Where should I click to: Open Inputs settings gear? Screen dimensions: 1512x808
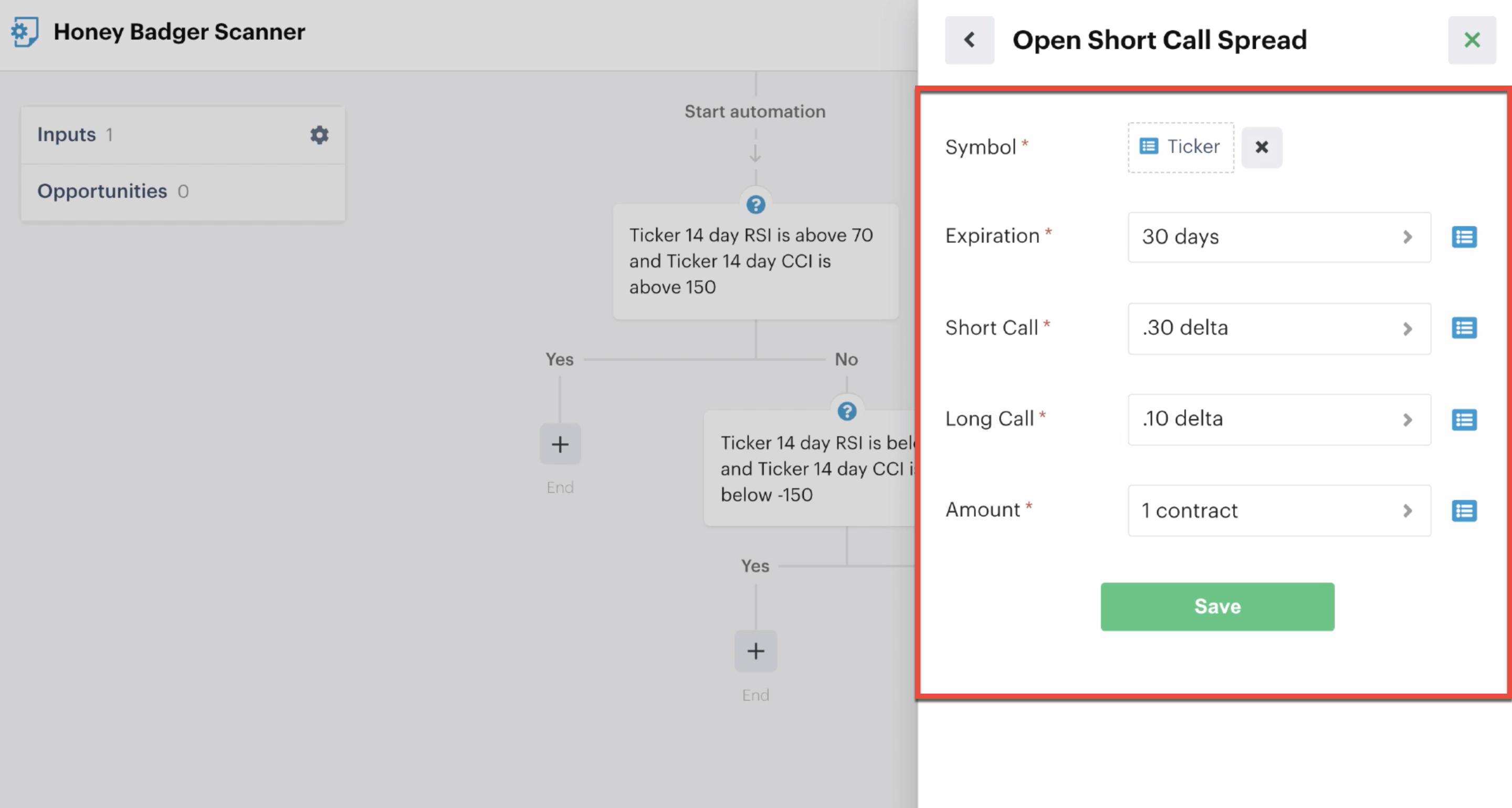[x=319, y=135]
